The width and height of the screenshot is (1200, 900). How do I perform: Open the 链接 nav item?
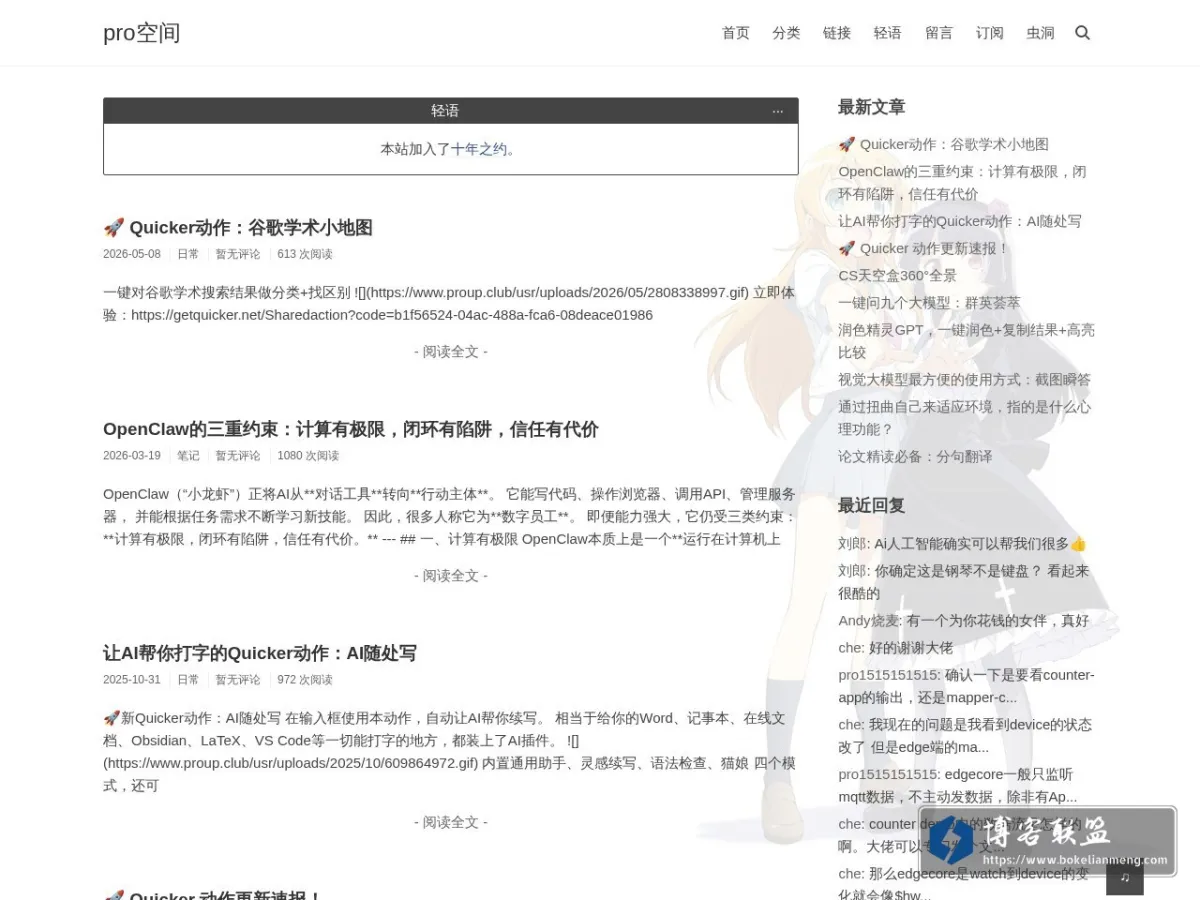coord(837,33)
